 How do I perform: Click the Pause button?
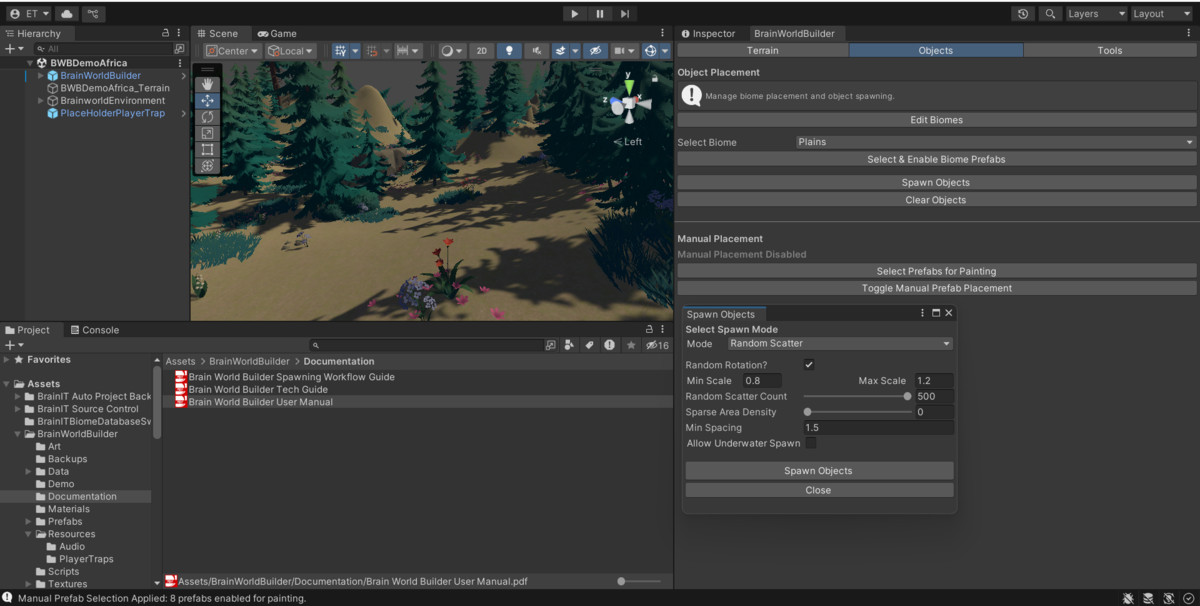[x=600, y=14]
